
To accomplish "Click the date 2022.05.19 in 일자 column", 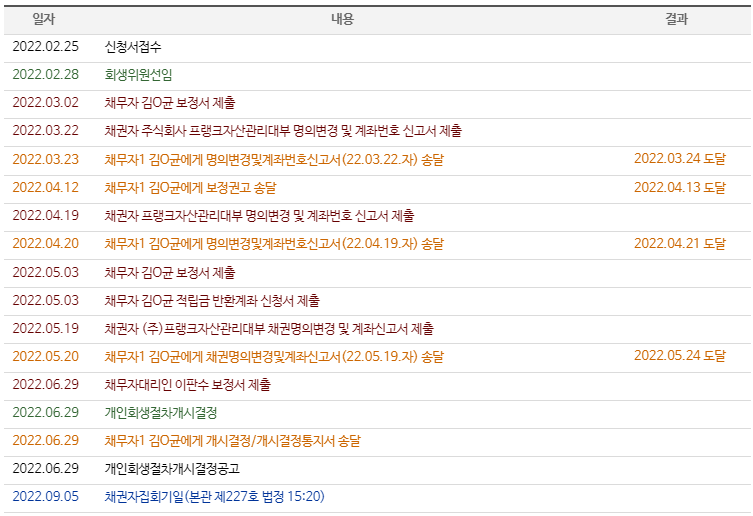I will [46, 329].
